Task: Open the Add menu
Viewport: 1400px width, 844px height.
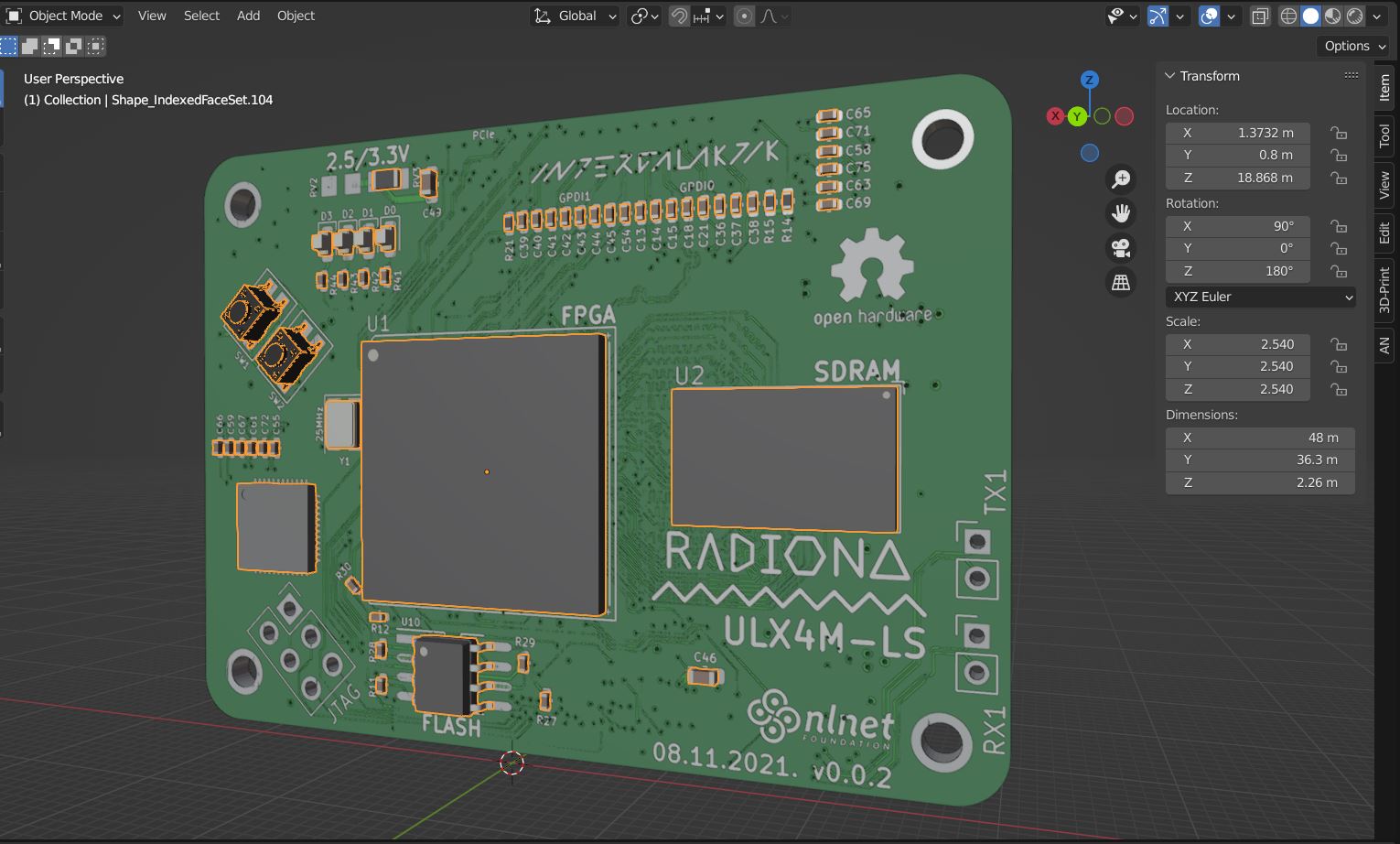Action: pyautogui.click(x=248, y=16)
